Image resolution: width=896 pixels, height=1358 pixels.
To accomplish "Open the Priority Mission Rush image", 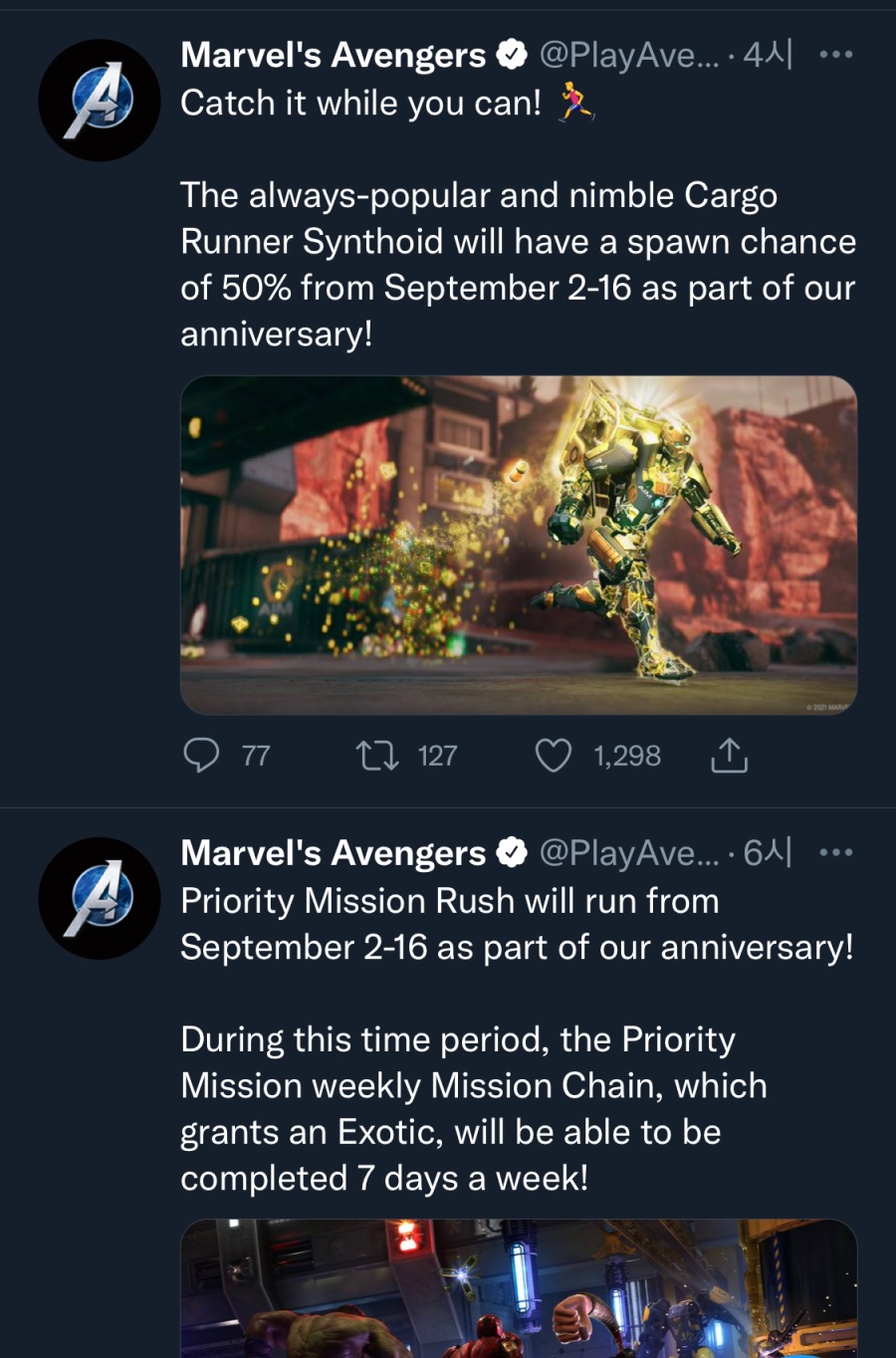I will 518,1288.
